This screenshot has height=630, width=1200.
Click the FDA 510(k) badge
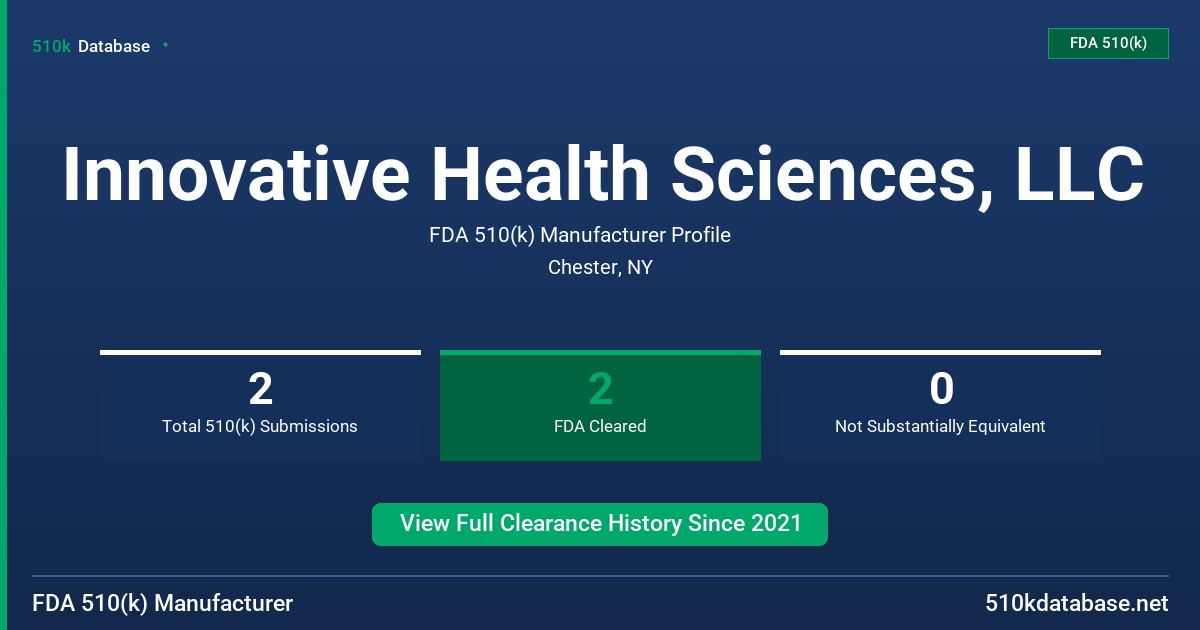pos(1108,43)
